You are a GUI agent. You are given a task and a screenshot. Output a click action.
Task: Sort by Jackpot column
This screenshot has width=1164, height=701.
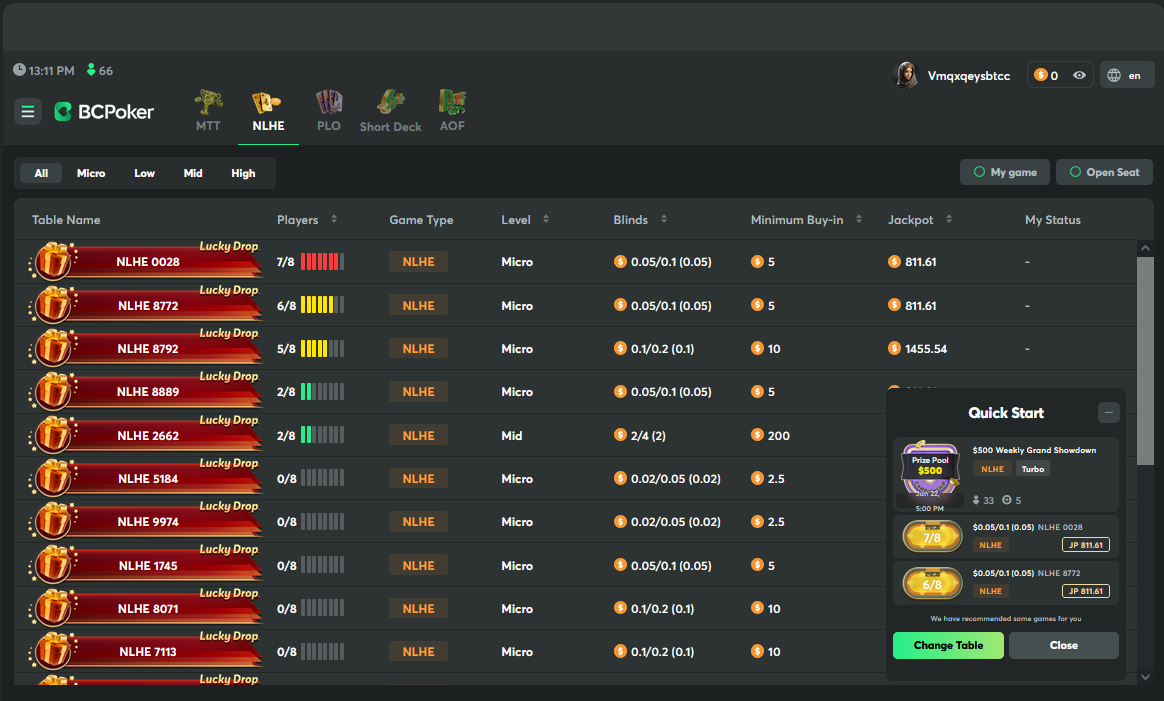pyautogui.click(x=949, y=219)
